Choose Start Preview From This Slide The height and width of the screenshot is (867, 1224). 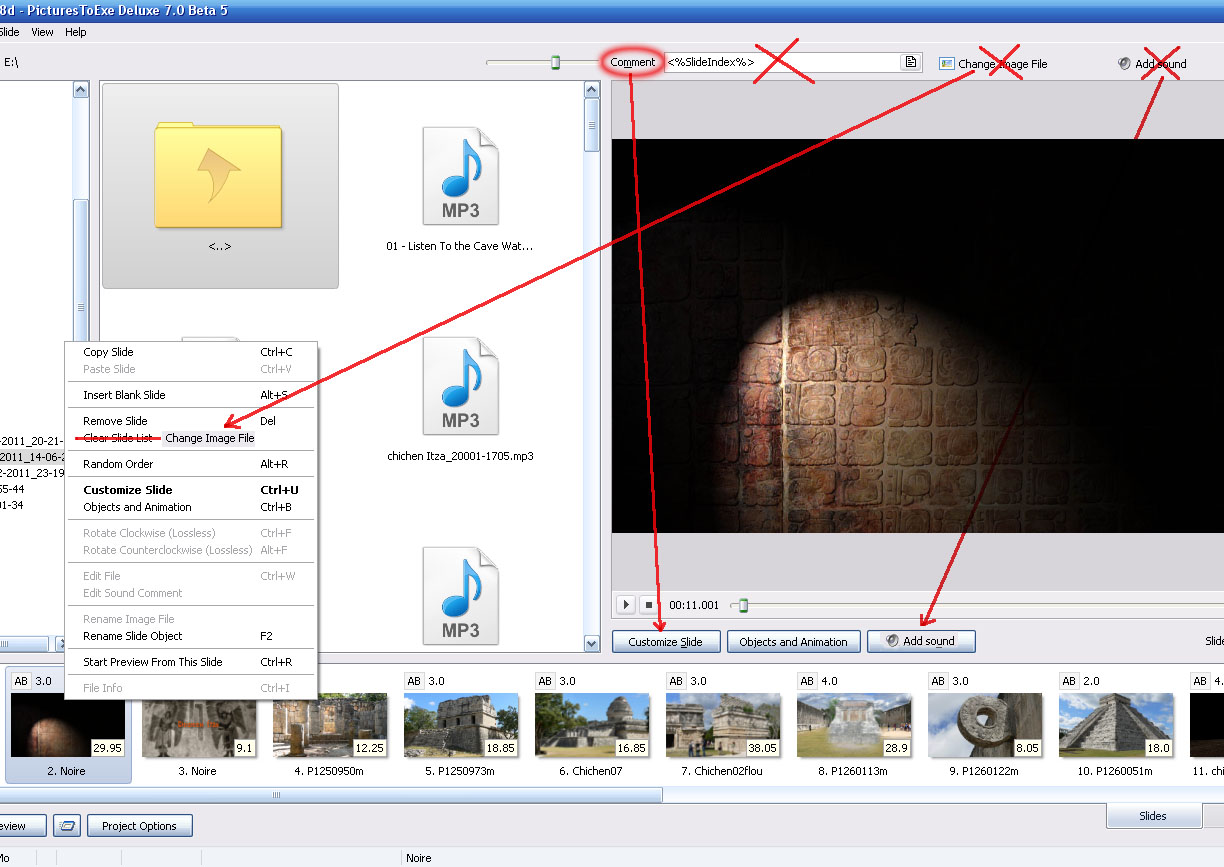coord(153,662)
